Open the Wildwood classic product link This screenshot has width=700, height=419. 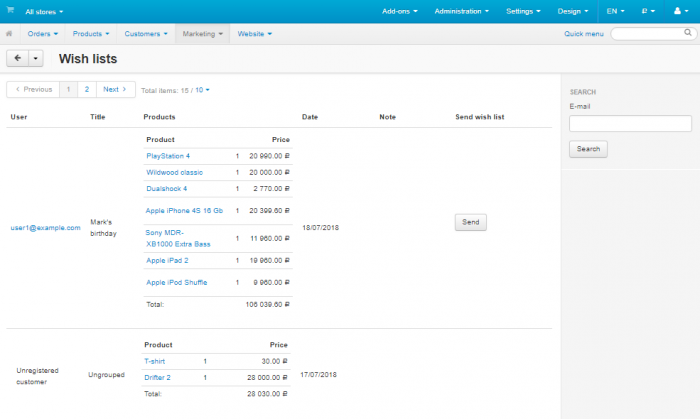click(x=174, y=172)
